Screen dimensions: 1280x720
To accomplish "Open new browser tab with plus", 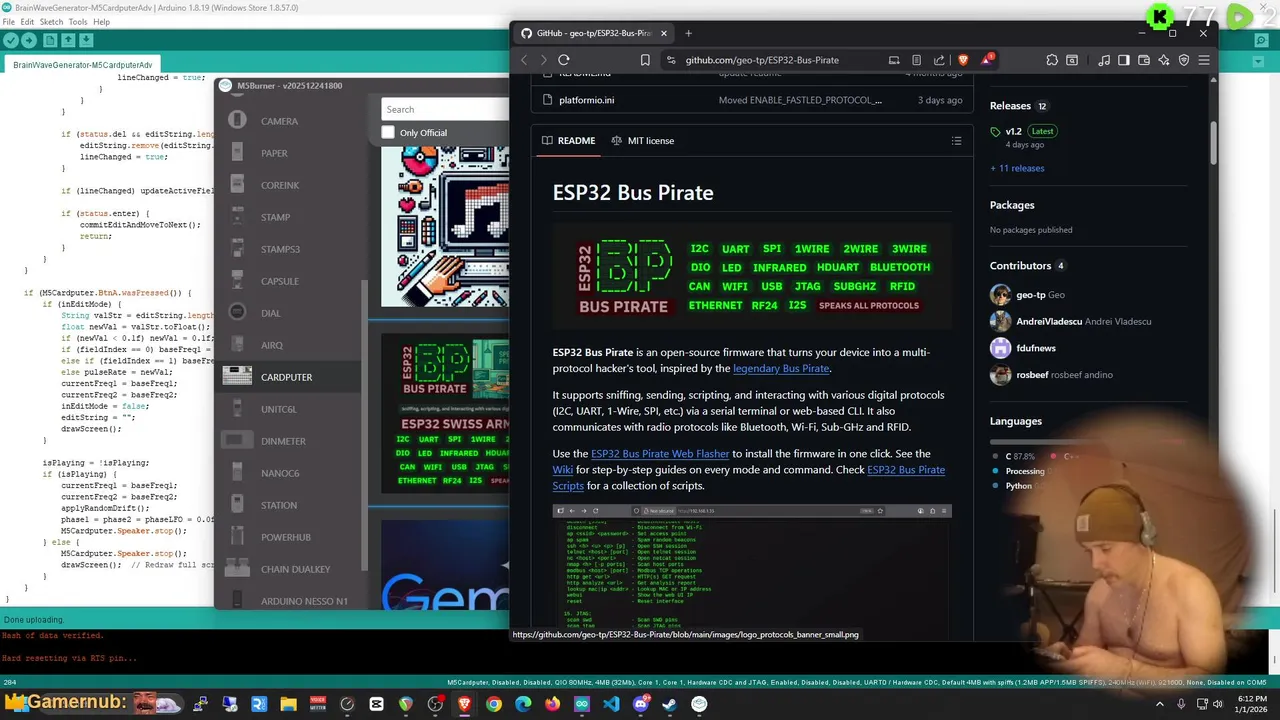I will pos(688,33).
